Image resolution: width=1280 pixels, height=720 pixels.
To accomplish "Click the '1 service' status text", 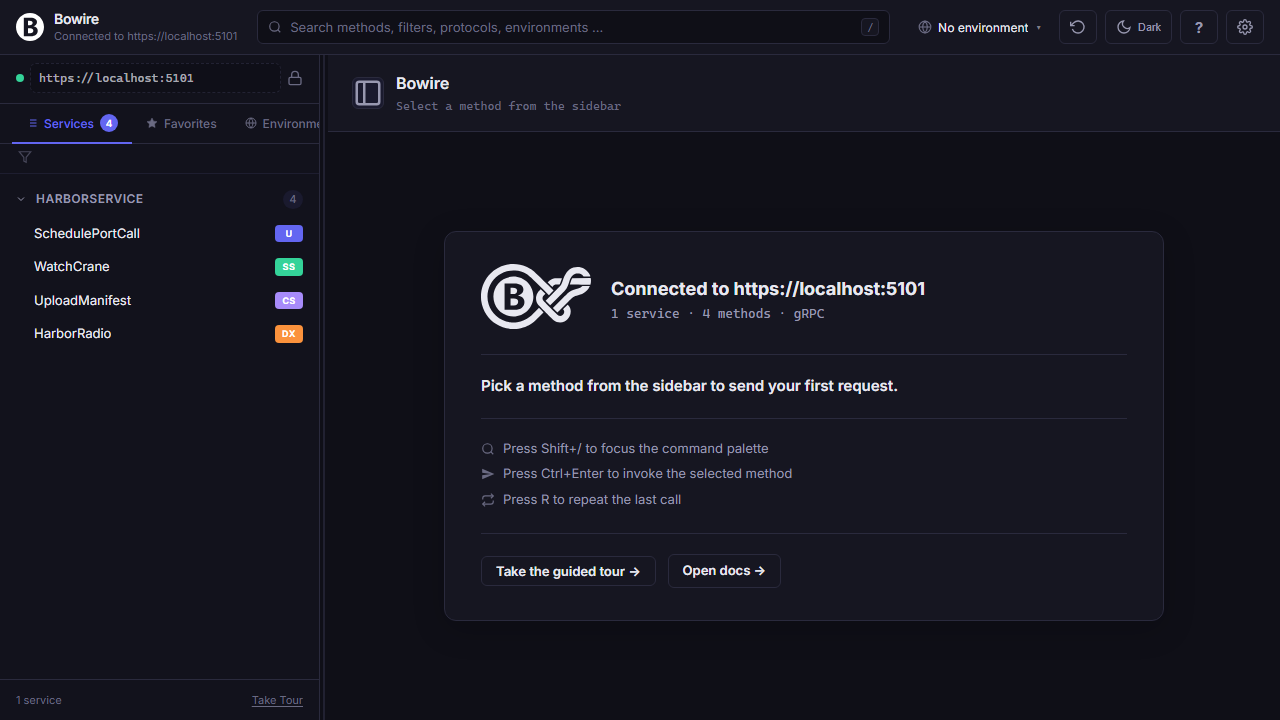I will (39, 700).
